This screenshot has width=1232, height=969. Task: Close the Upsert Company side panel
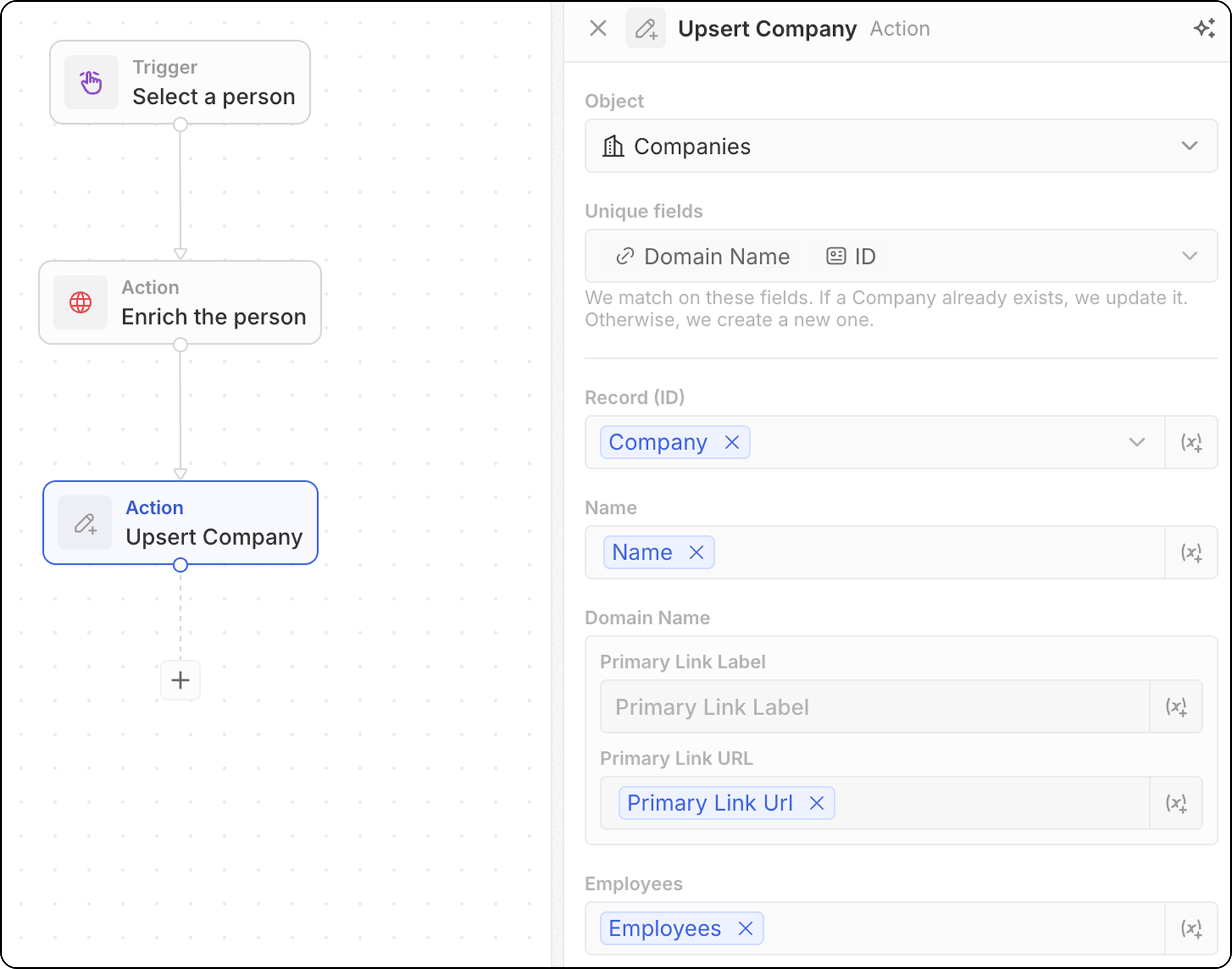pyautogui.click(x=597, y=28)
